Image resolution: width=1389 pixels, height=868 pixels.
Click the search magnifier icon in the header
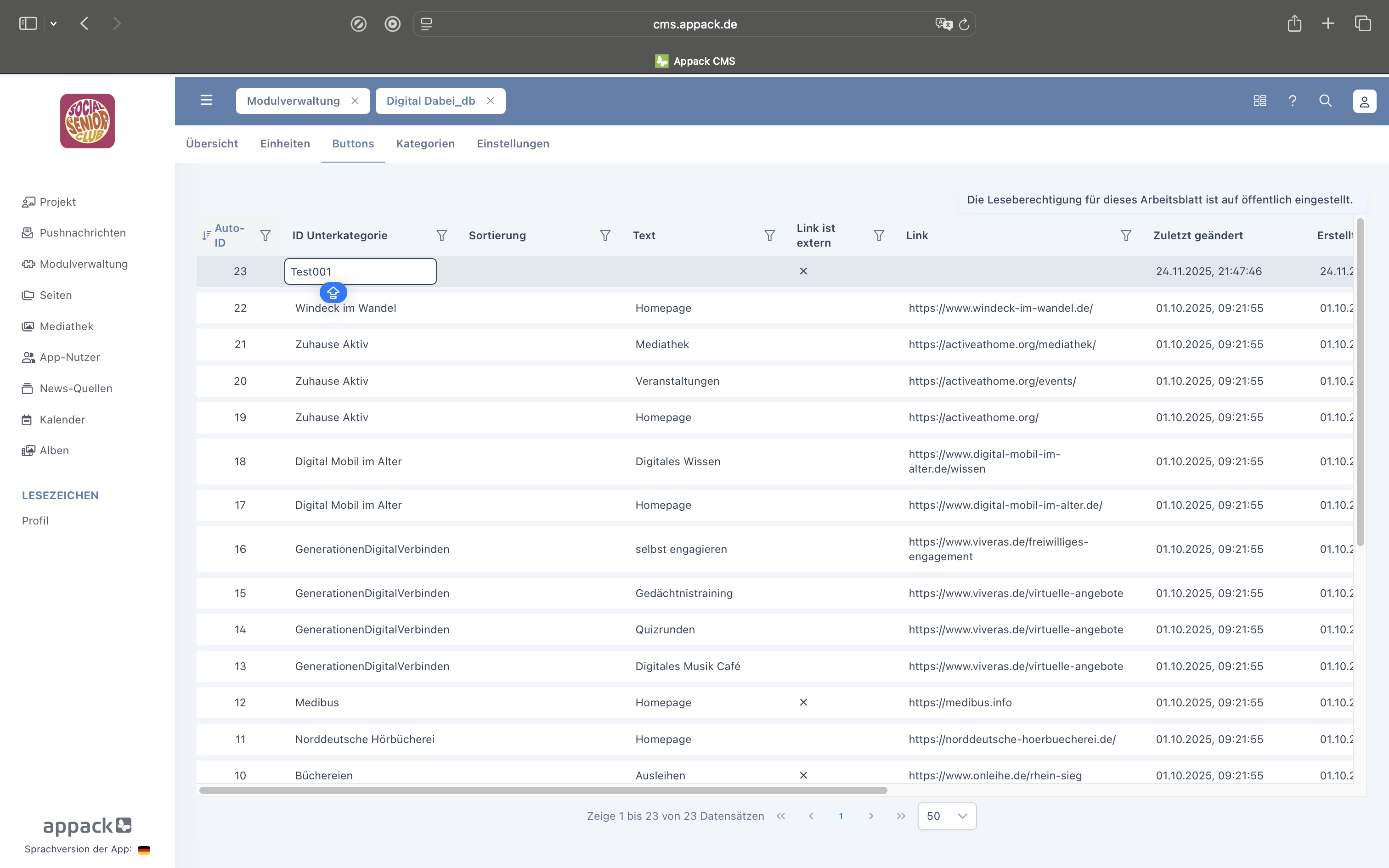[x=1325, y=101]
